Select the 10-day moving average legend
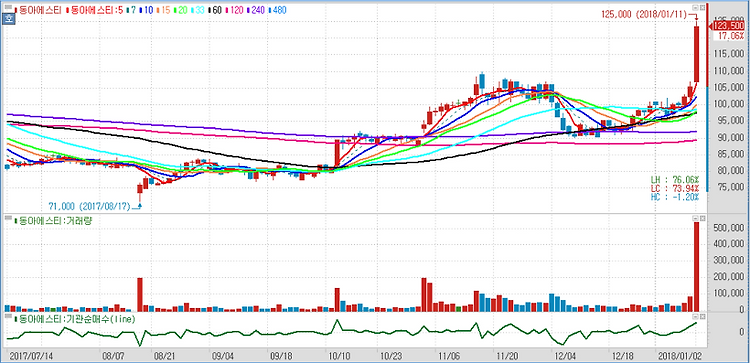The width and height of the screenshot is (750, 363). [x=147, y=10]
